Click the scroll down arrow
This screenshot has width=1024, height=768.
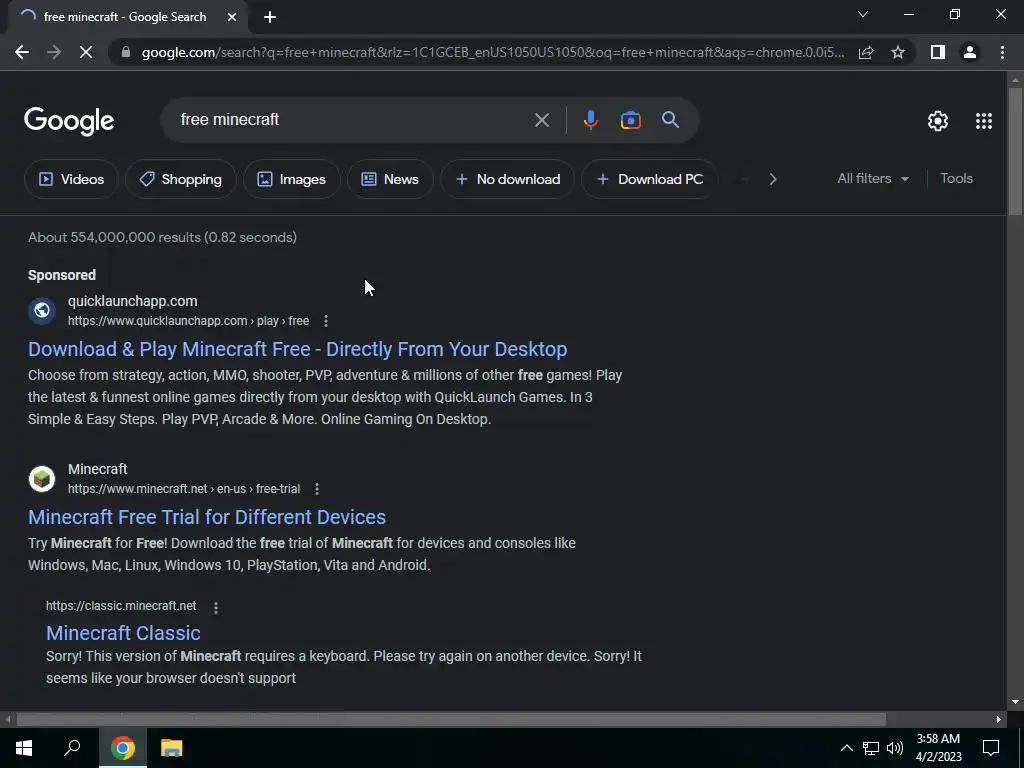1015,702
